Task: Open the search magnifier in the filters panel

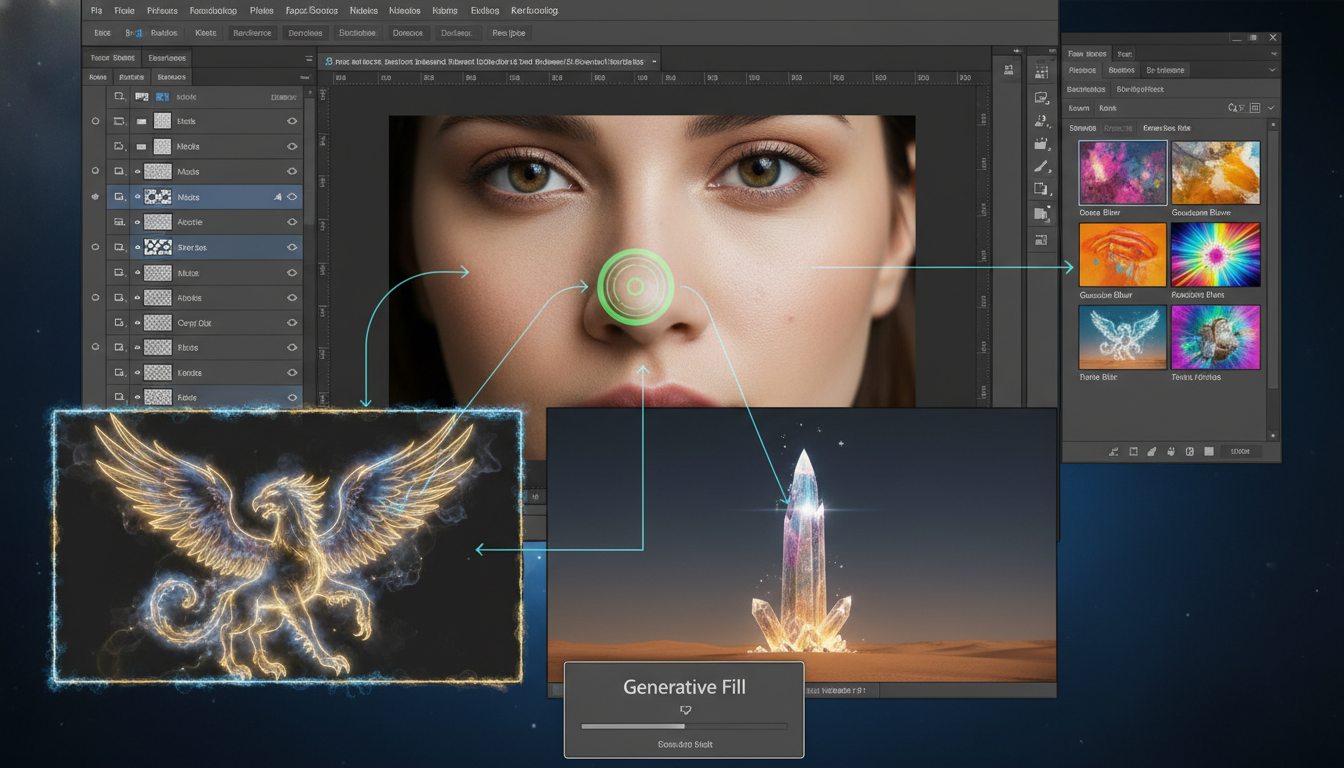Action: pos(1231,108)
